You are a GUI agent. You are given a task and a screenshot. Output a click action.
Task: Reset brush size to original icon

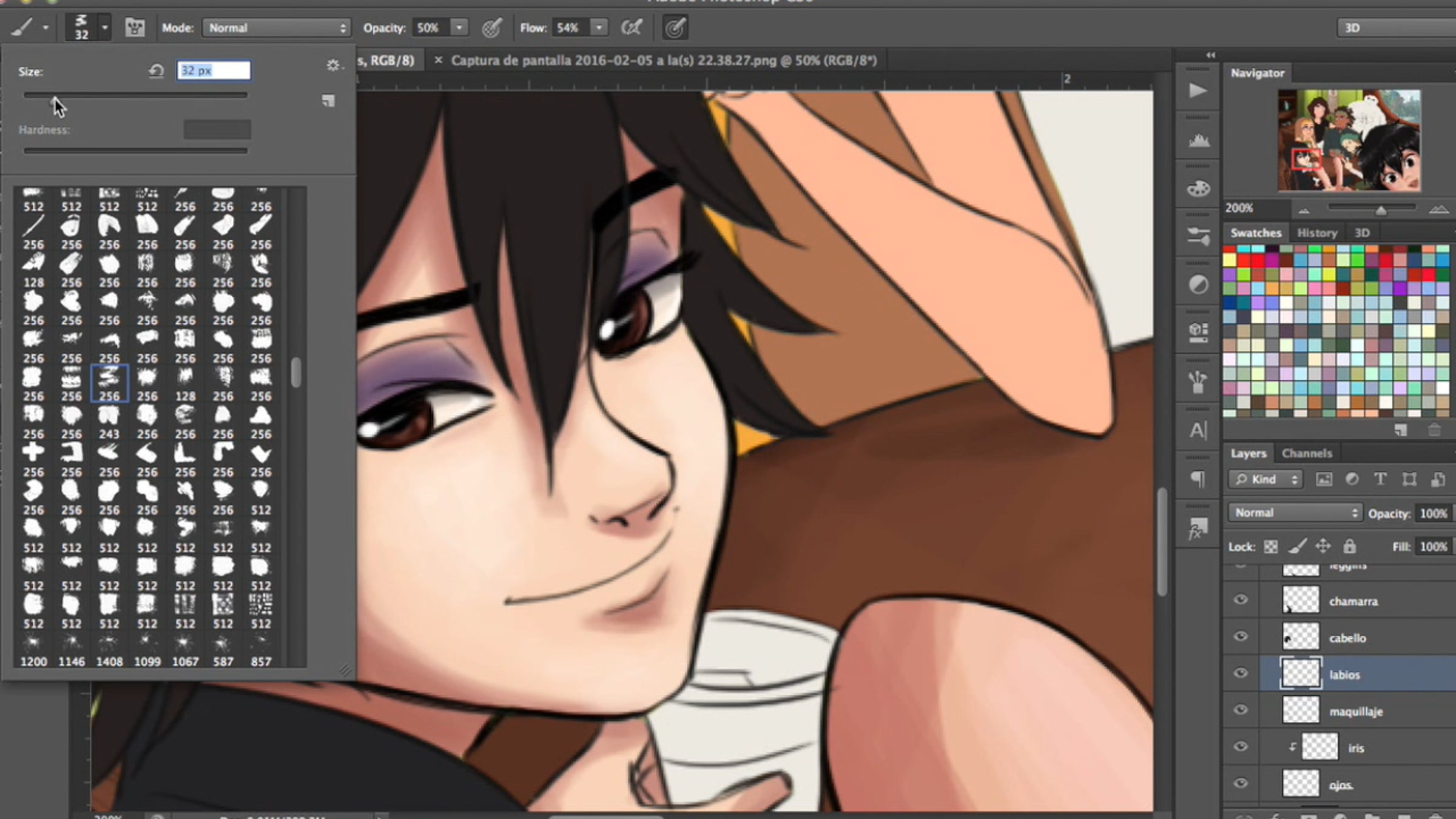tap(156, 72)
